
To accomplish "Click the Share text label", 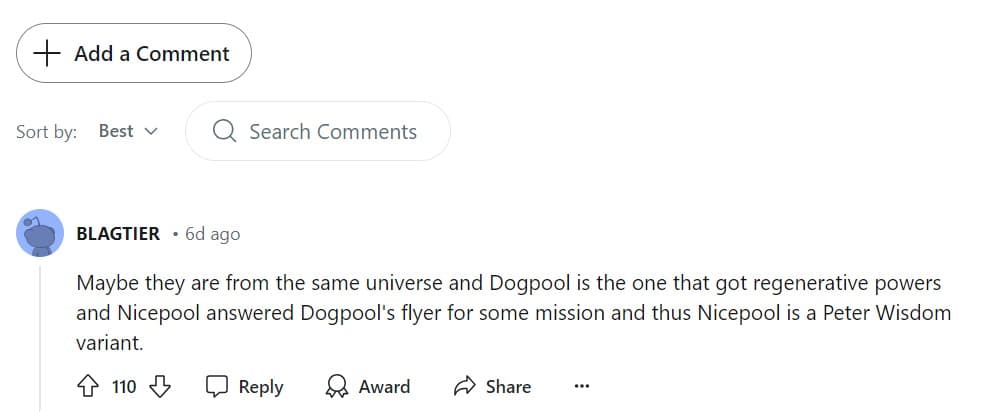I will tap(508, 386).
